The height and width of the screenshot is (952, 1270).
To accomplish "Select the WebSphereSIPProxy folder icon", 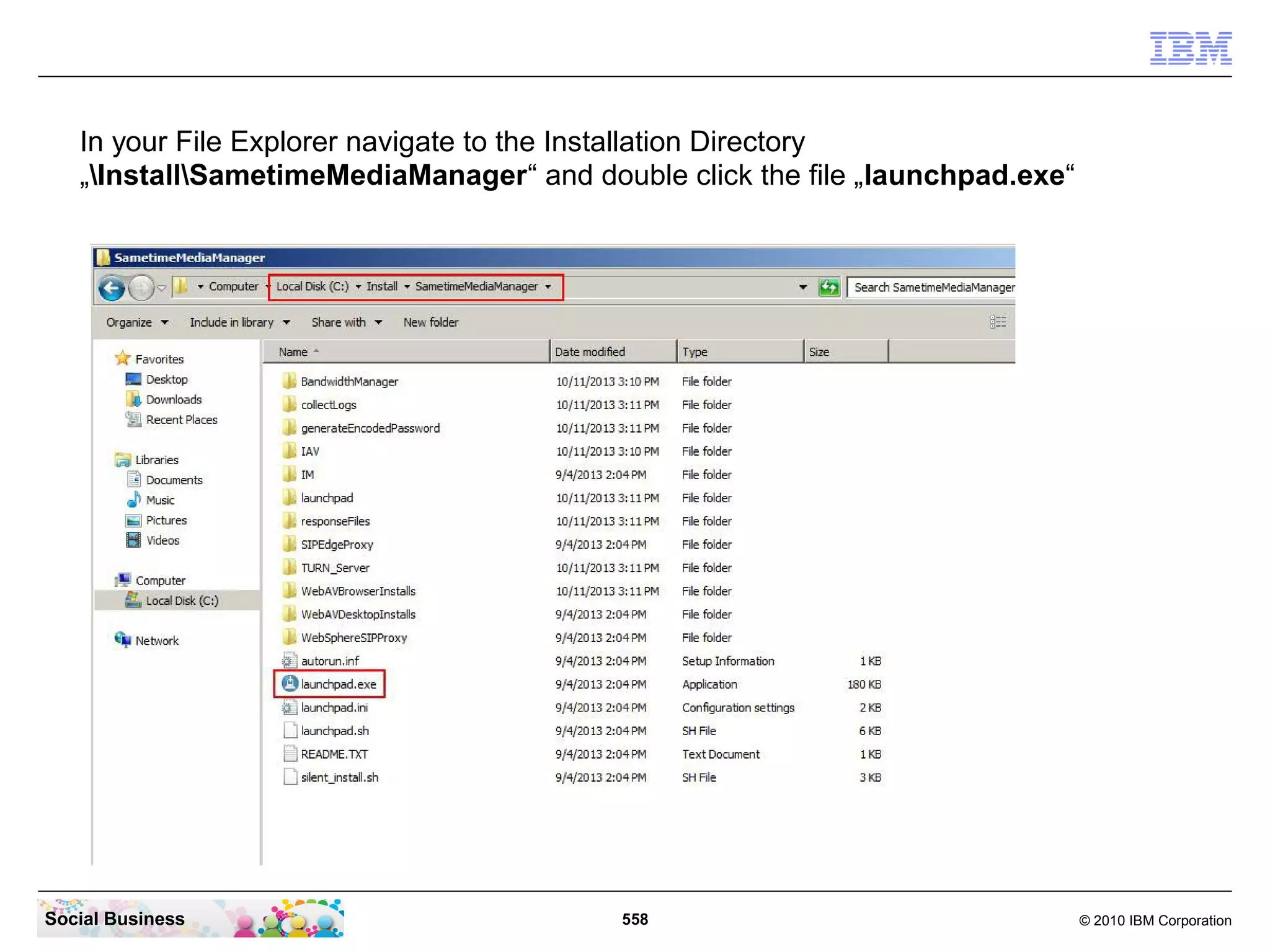I will point(289,637).
